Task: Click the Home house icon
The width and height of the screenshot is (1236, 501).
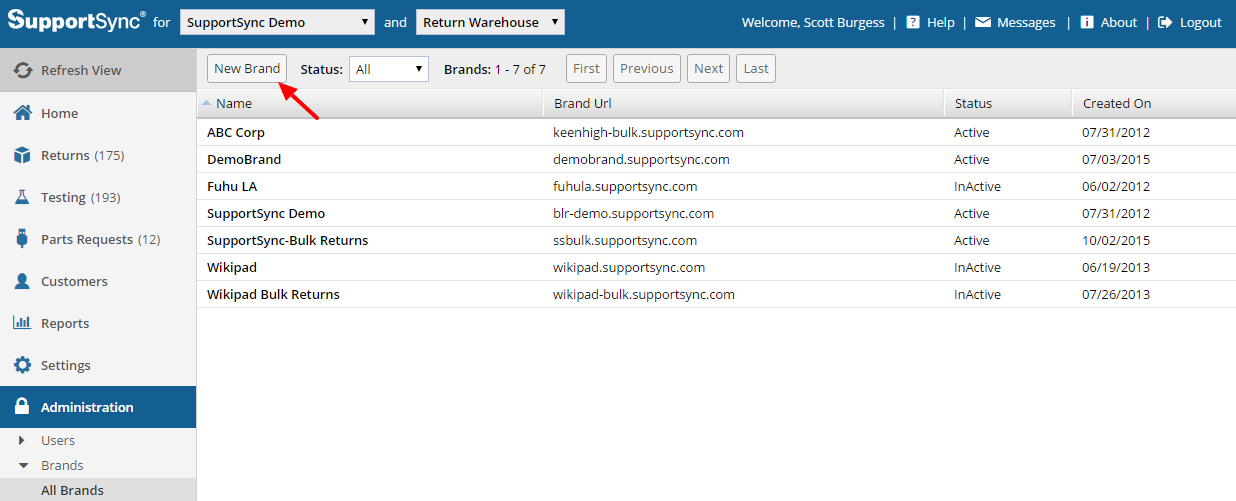Action: pos(22,113)
